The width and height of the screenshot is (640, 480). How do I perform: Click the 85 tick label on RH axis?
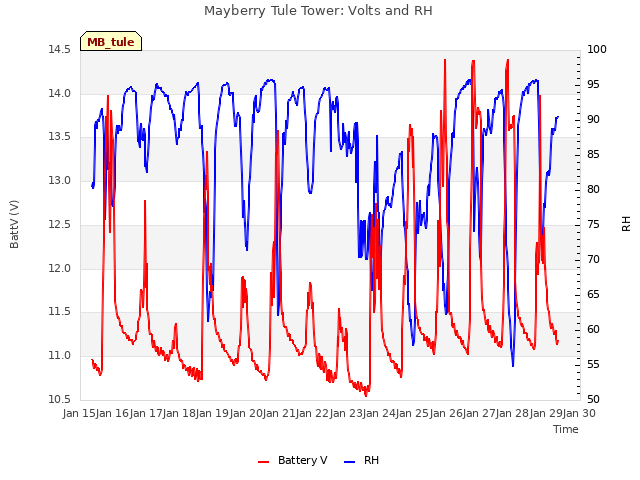pos(593,155)
